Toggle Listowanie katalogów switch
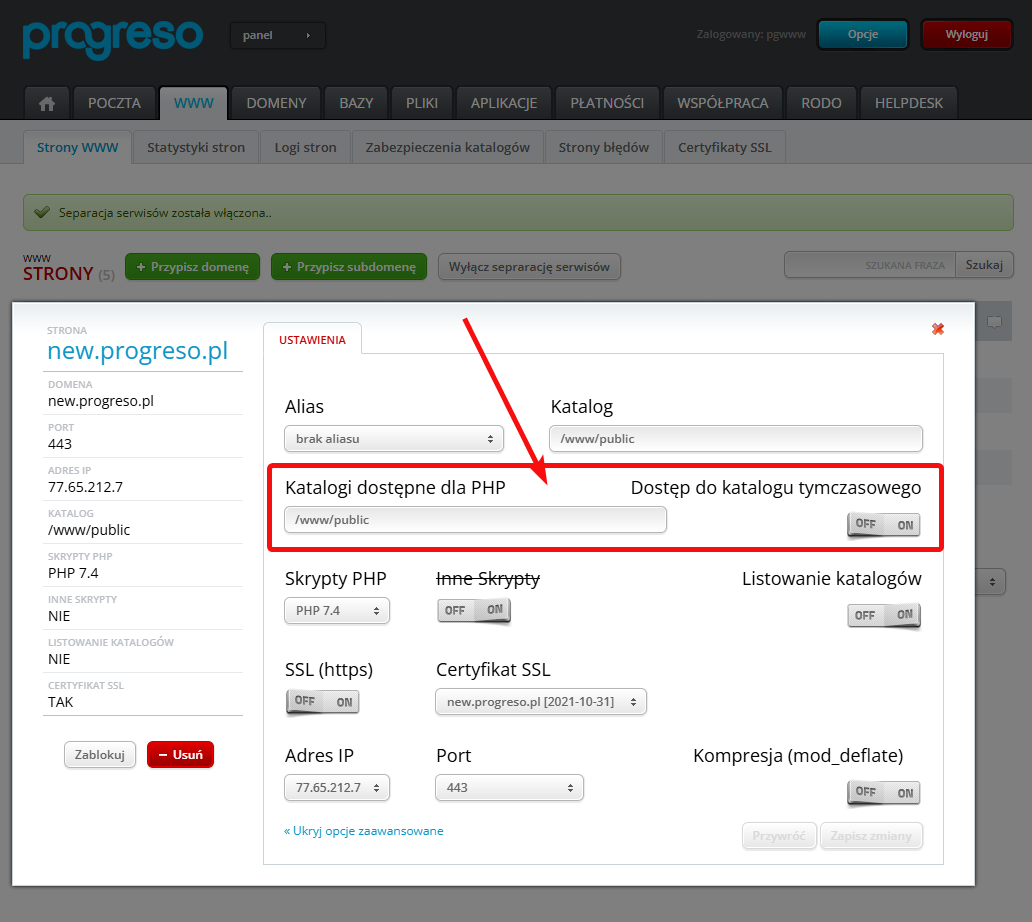The height and width of the screenshot is (922, 1032). point(884,615)
